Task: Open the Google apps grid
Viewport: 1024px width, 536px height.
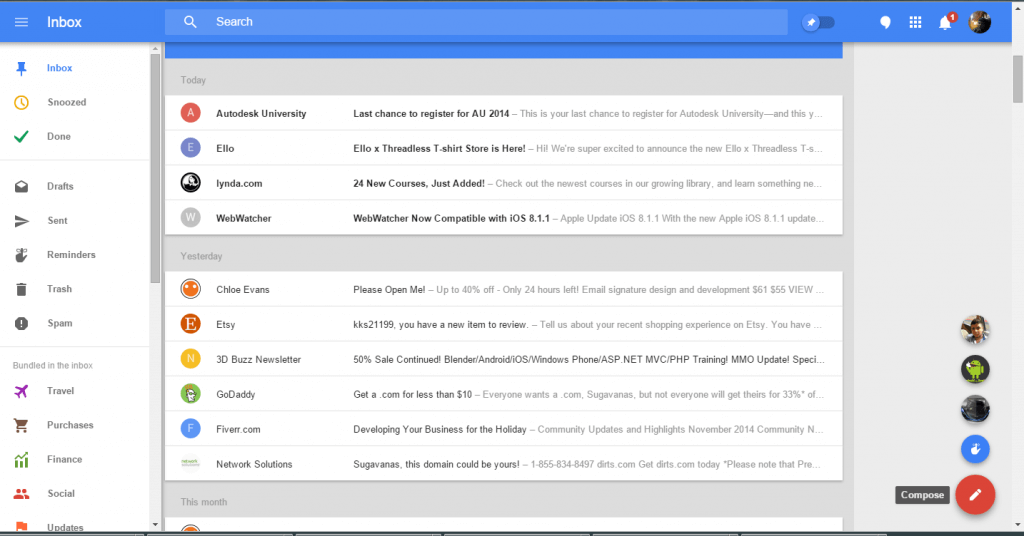Action: coord(916,22)
